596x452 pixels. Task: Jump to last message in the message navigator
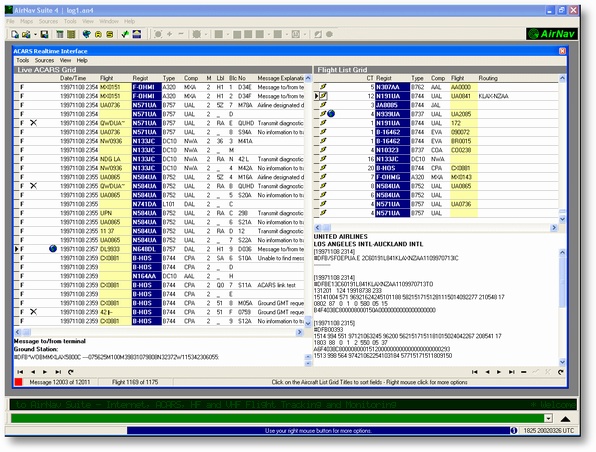[58, 372]
